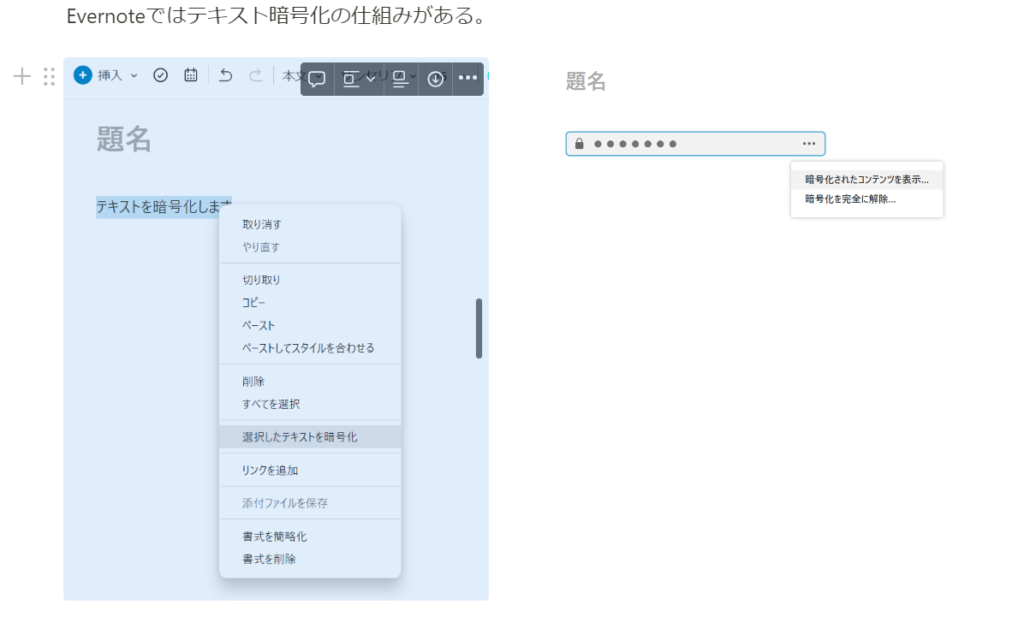Open the three-dot menu on encrypted block
The image size is (1024, 622).
(809, 144)
